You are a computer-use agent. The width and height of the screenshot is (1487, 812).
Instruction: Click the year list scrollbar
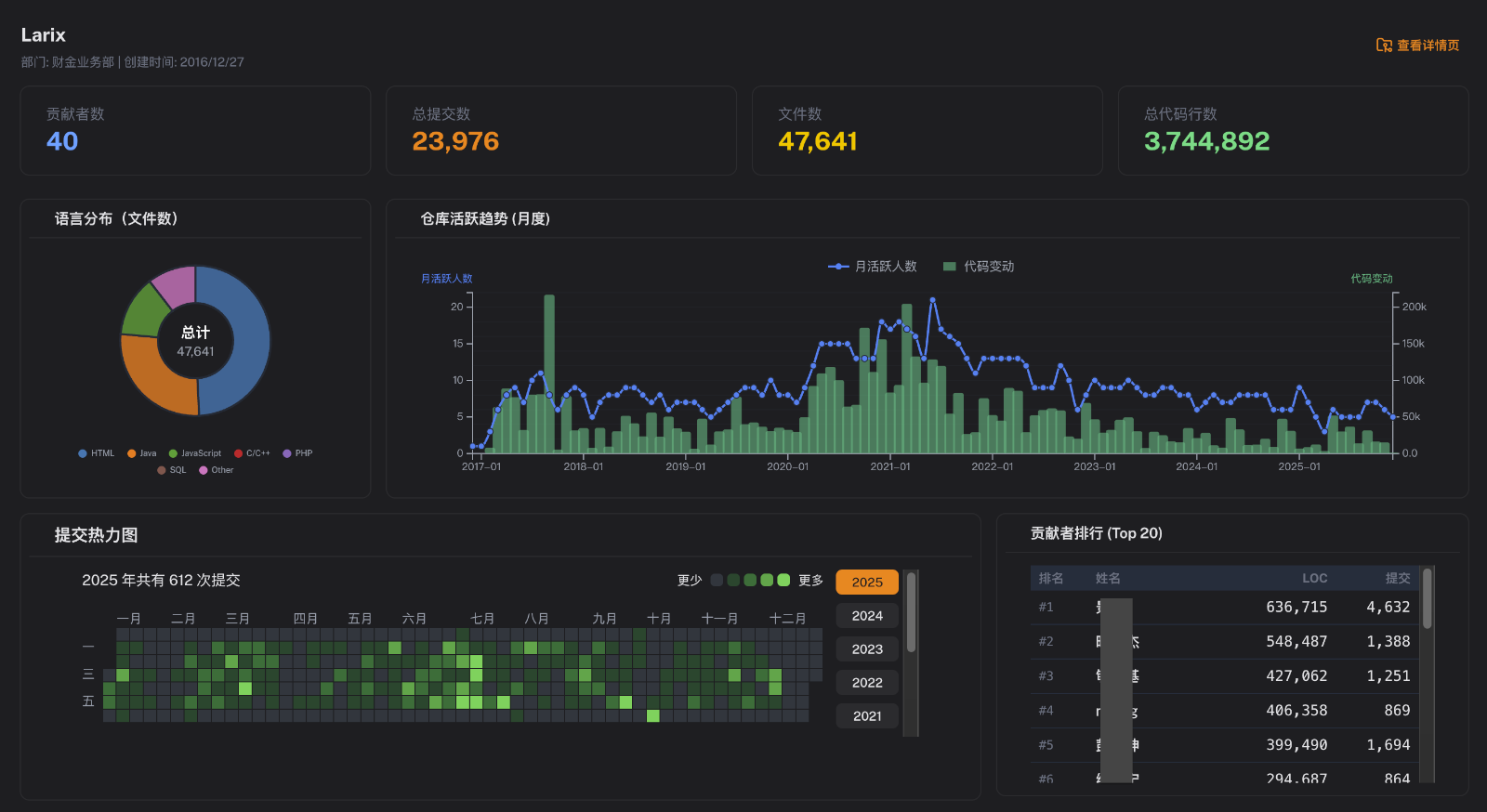[x=911, y=613]
